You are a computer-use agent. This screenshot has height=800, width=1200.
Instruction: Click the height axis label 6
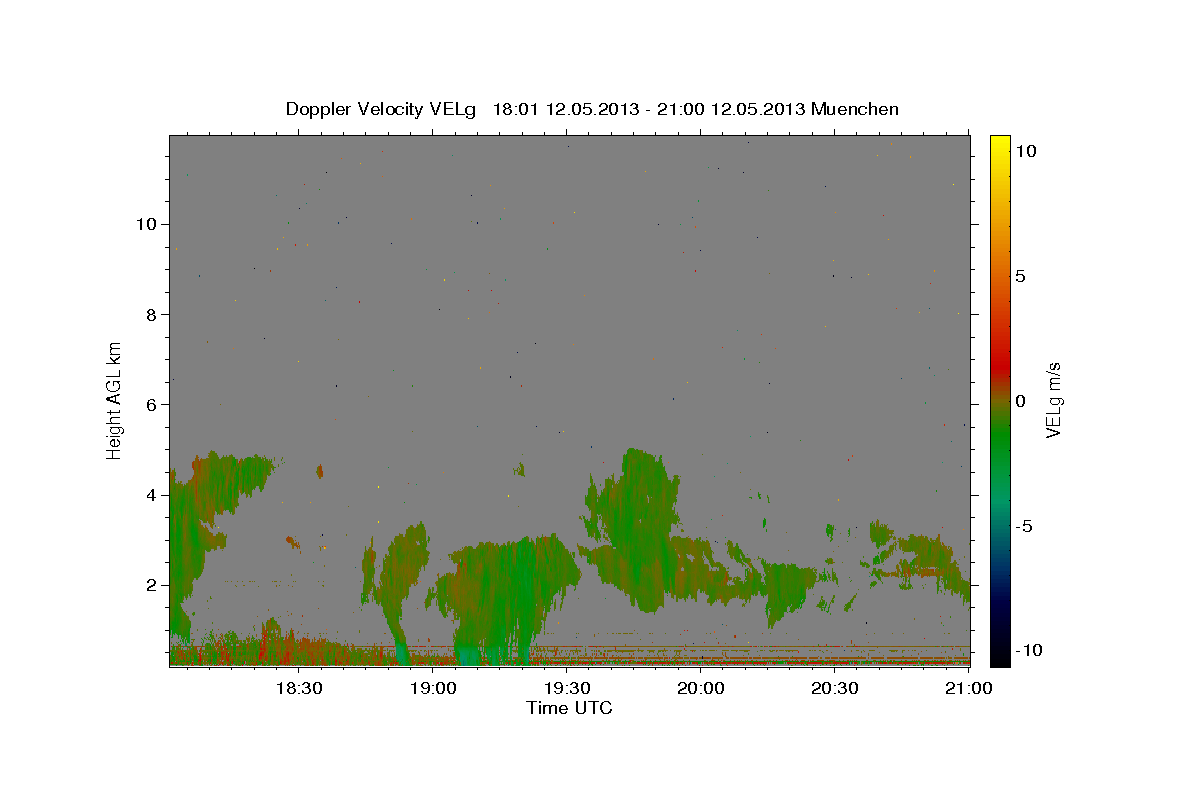(x=149, y=404)
